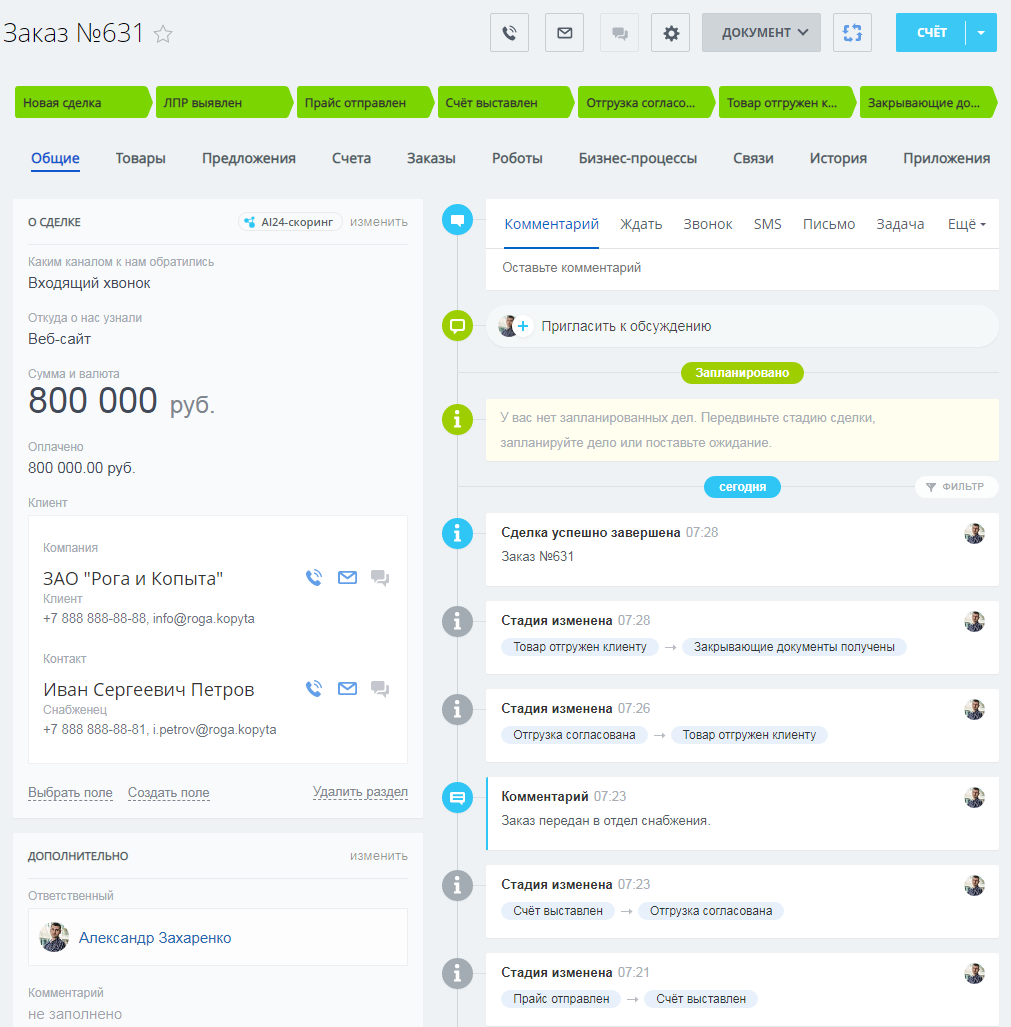Expand the Ещё menu in timeline

coord(966,224)
